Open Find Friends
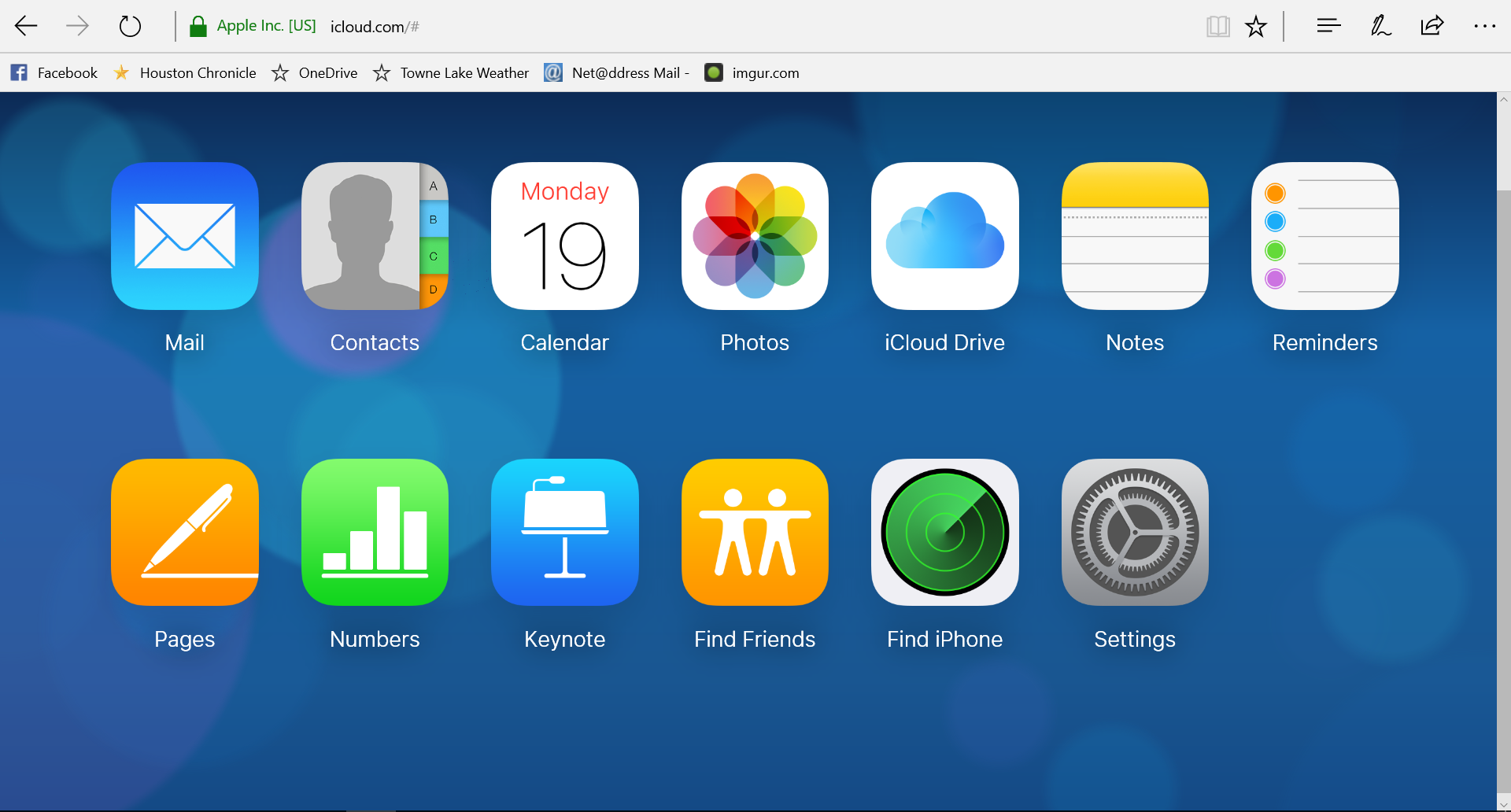 755,532
